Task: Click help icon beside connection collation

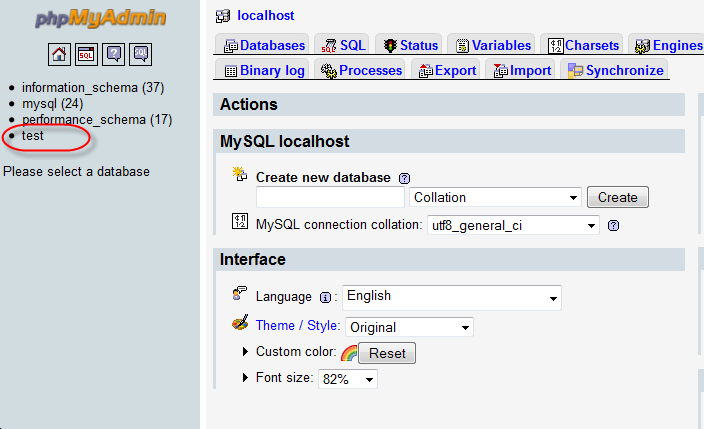Action: click(x=613, y=226)
